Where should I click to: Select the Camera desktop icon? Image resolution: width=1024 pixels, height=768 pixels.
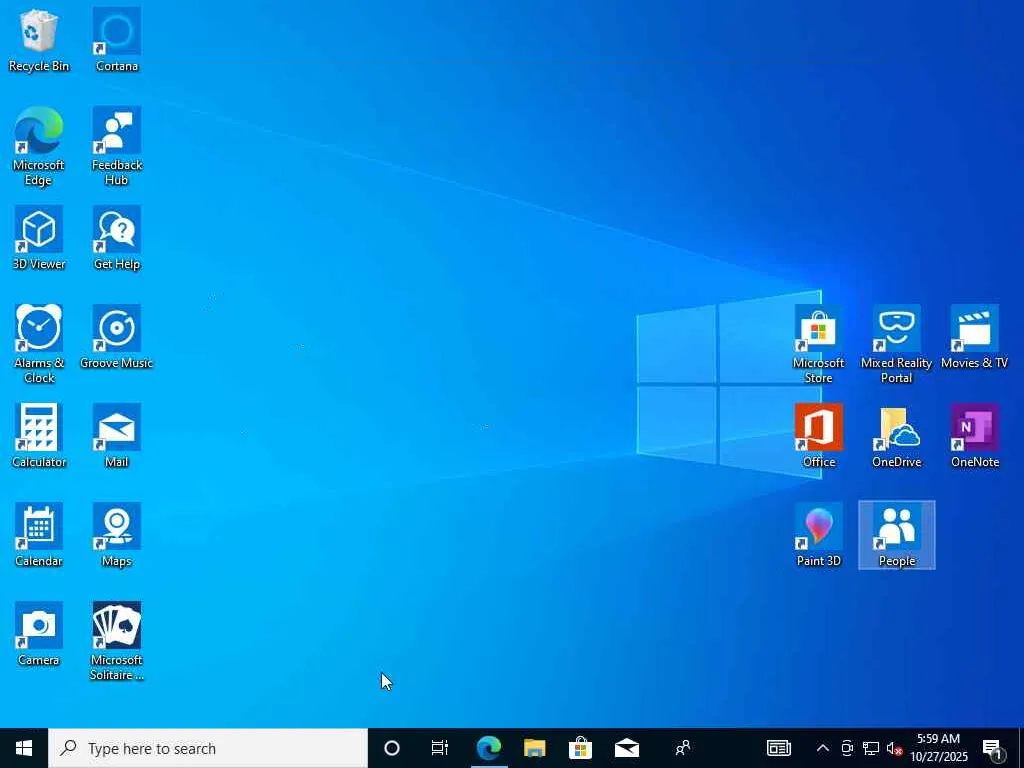[39, 635]
